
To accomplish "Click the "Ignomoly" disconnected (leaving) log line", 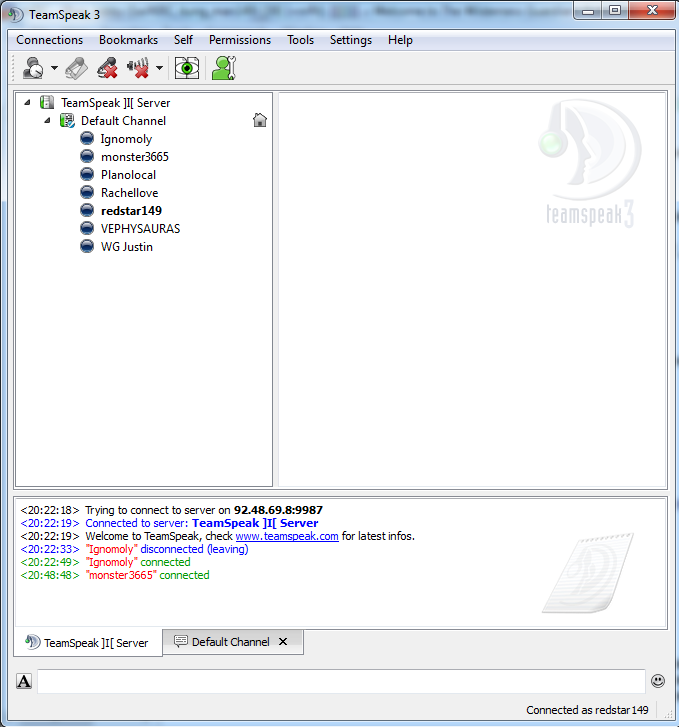I will tap(135, 549).
